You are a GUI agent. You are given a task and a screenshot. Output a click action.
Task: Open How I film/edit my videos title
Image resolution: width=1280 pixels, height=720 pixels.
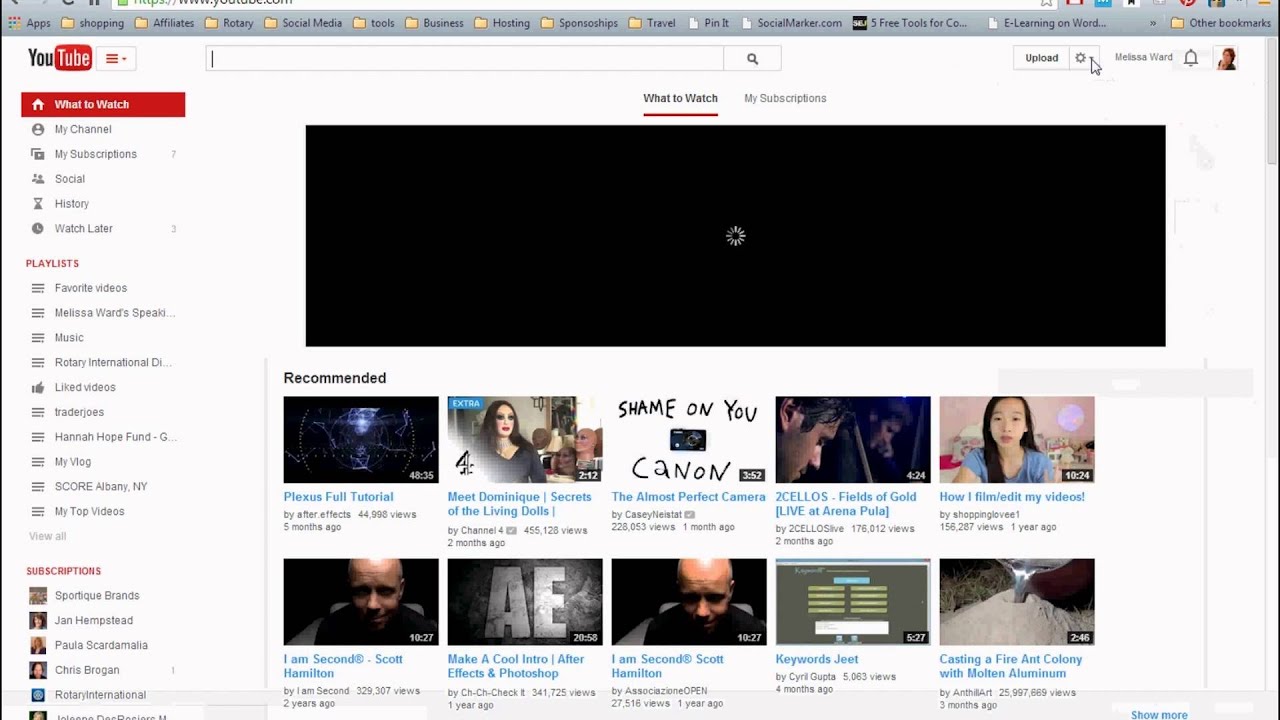click(x=1012, y=497)
